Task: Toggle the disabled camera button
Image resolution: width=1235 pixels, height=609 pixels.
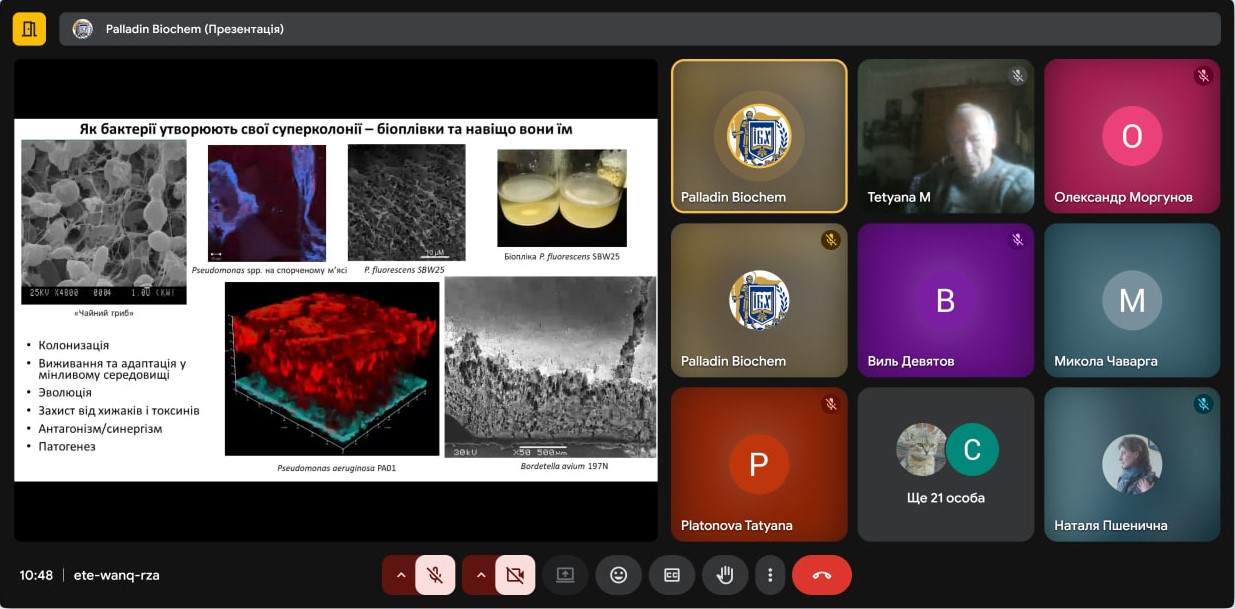Action: [515, 575]
